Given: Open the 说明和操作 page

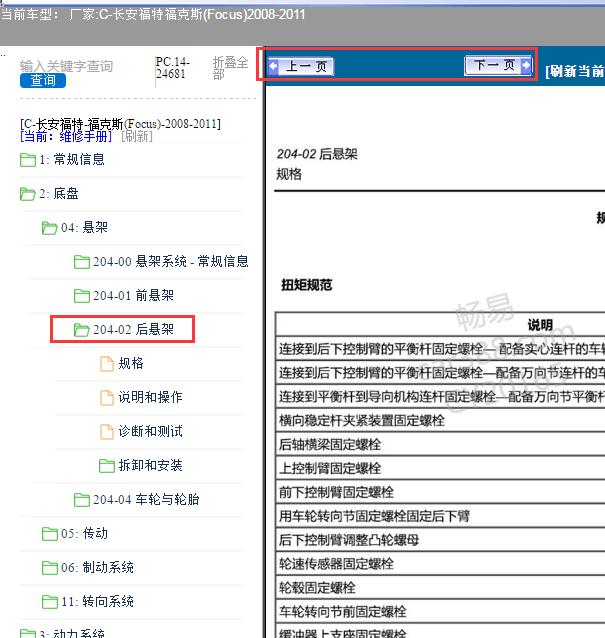Looking at the screenshot, I should click(150, 398).
